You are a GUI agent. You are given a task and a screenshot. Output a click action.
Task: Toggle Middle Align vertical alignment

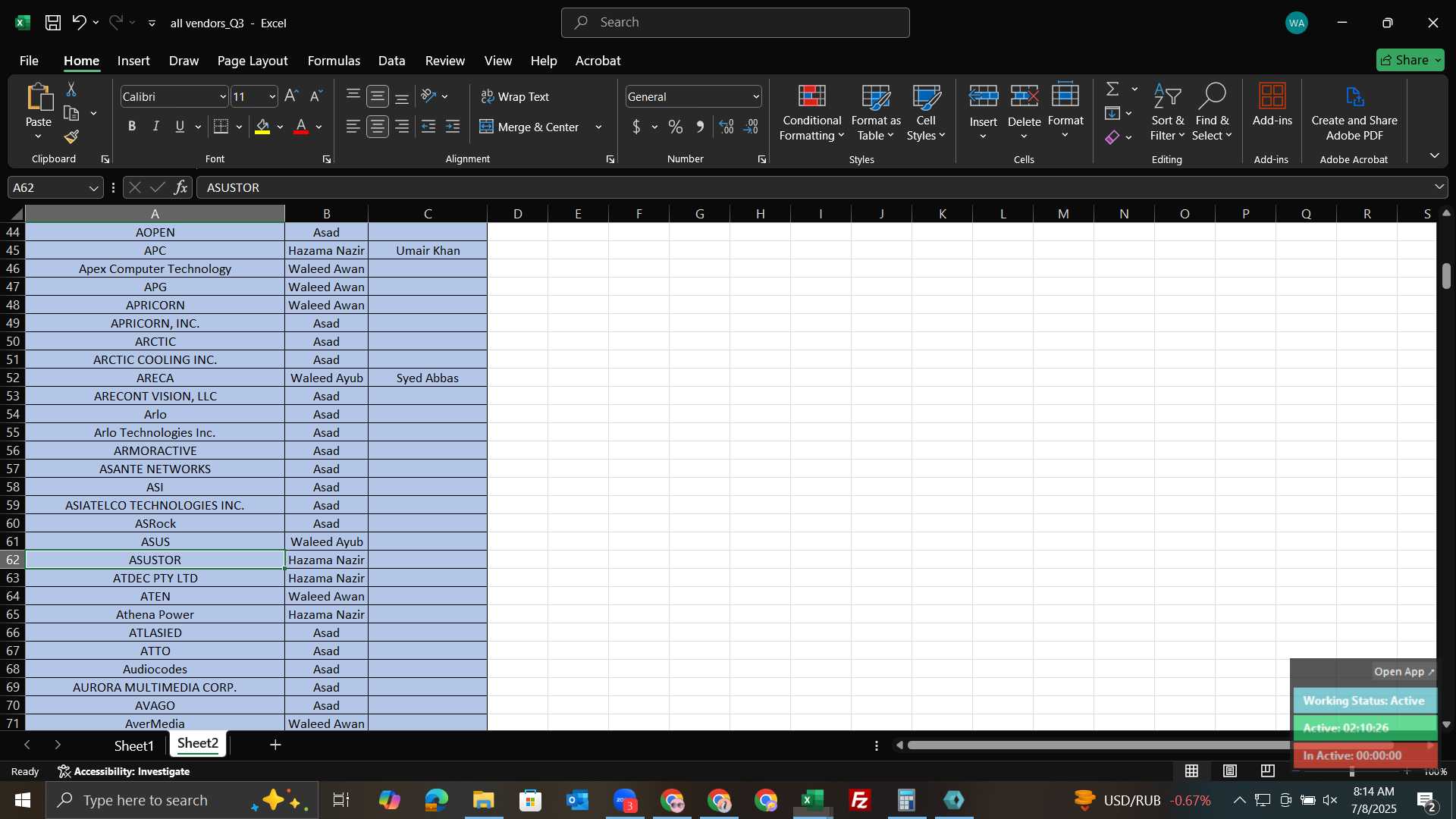pos(378,96)
